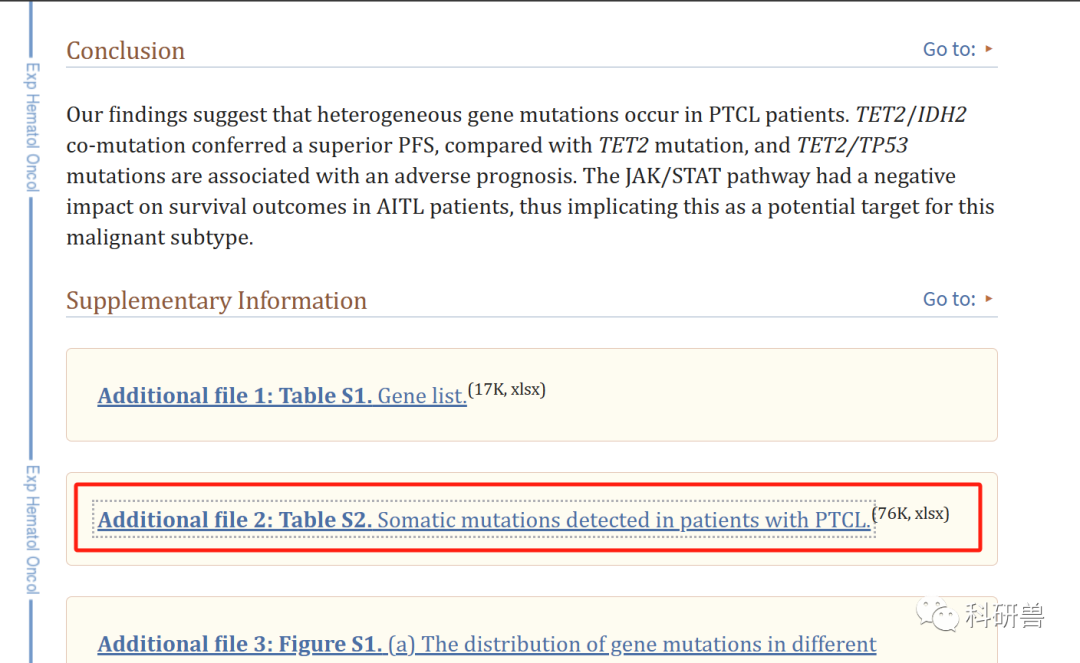Open "Additional file 2: Table S2." link
This screenshot has width=1080, height=663.
(x=235, y=520)
